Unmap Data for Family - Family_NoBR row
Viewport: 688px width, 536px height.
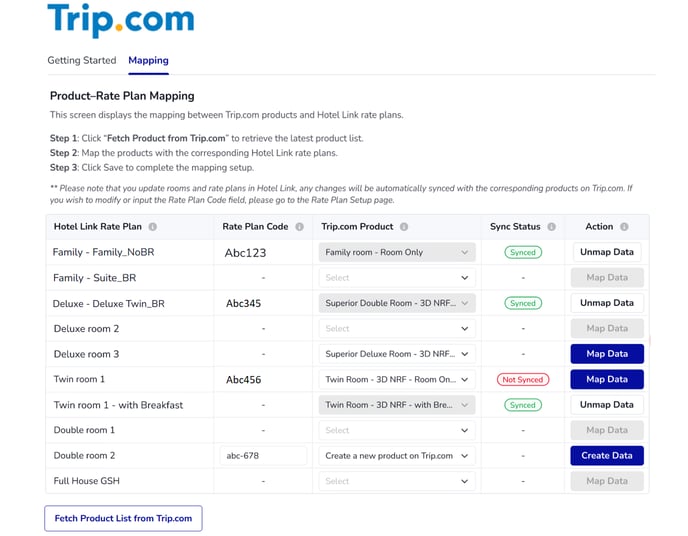607,252
